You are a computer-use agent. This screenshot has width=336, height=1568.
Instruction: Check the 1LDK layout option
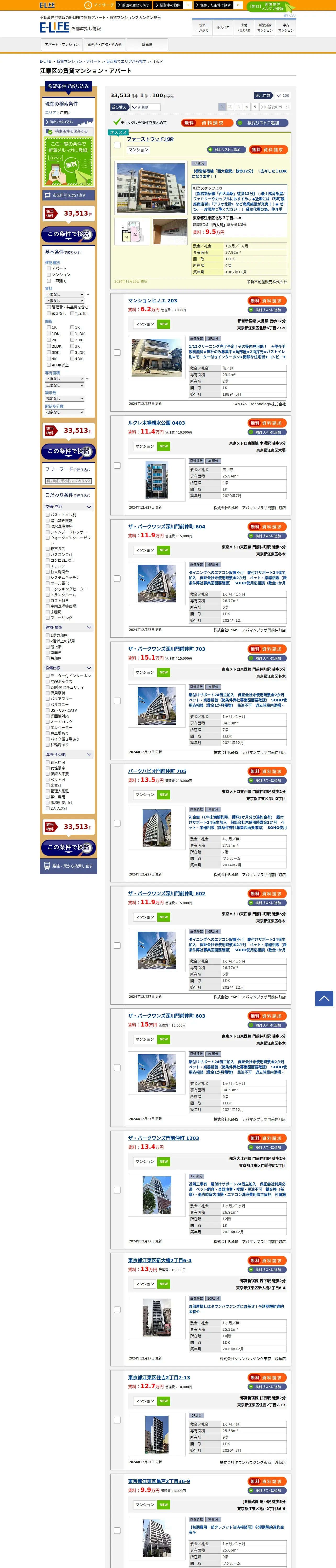72,333
